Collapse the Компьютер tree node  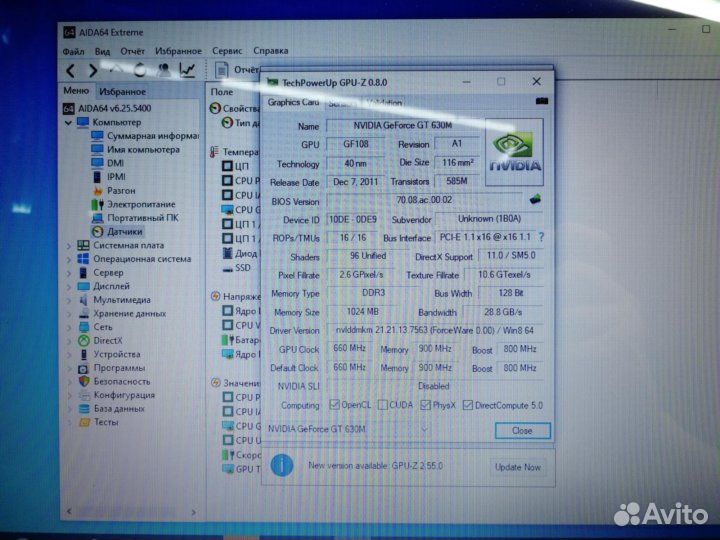click(68, 123)
